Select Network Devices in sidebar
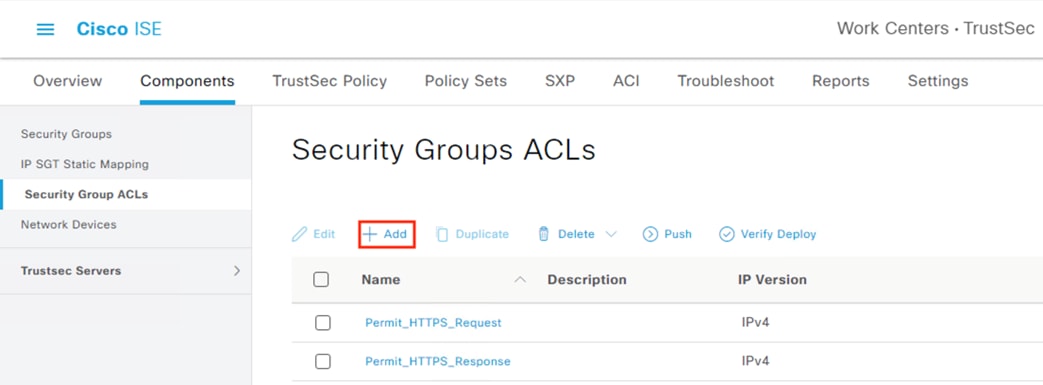This screenshot has width=1043, height=385. click(x=69, y=225)
